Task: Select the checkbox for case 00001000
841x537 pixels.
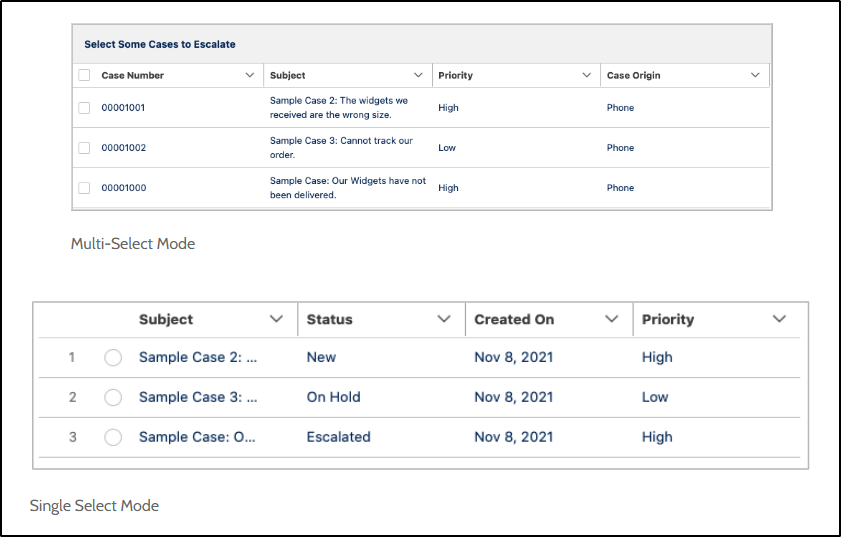Action: tap(84, 188)
